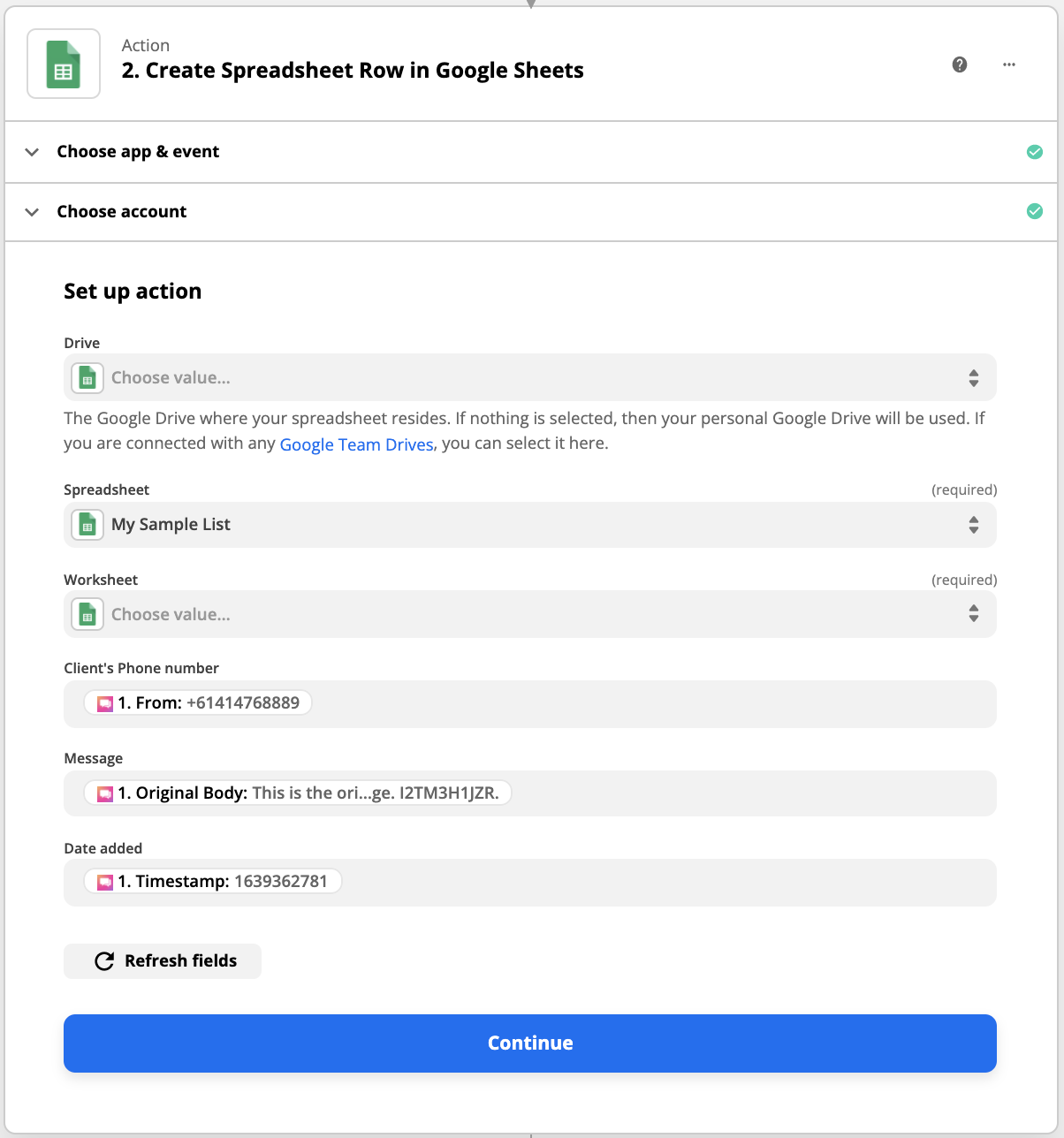Image resolution: width=1064 pixels, height=1138 pixels.
Task: Click the Sheets icon in Worksheet field
Action: coord(87,615)
